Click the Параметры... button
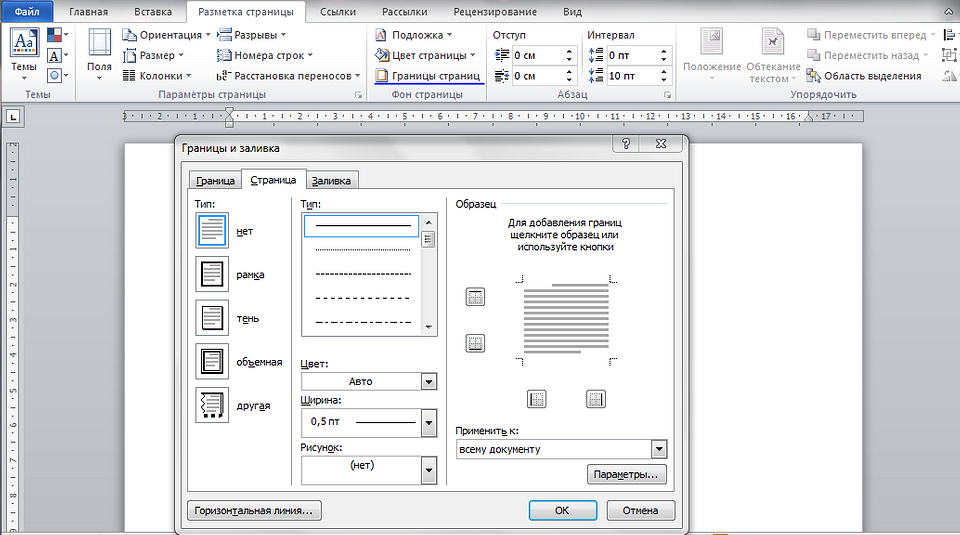The image size is (960, 535). click(627, 474)
